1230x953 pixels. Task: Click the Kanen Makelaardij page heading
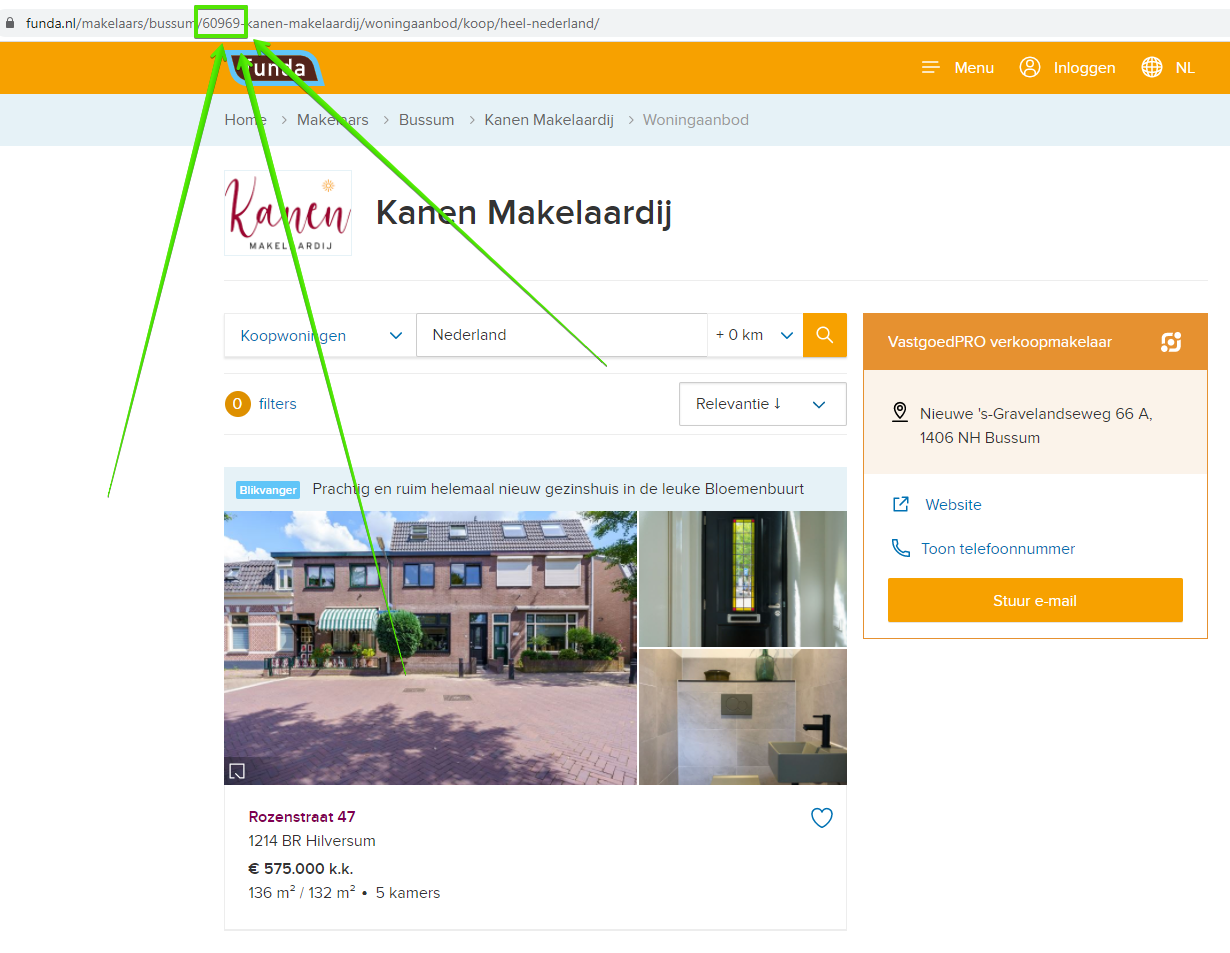523,213
